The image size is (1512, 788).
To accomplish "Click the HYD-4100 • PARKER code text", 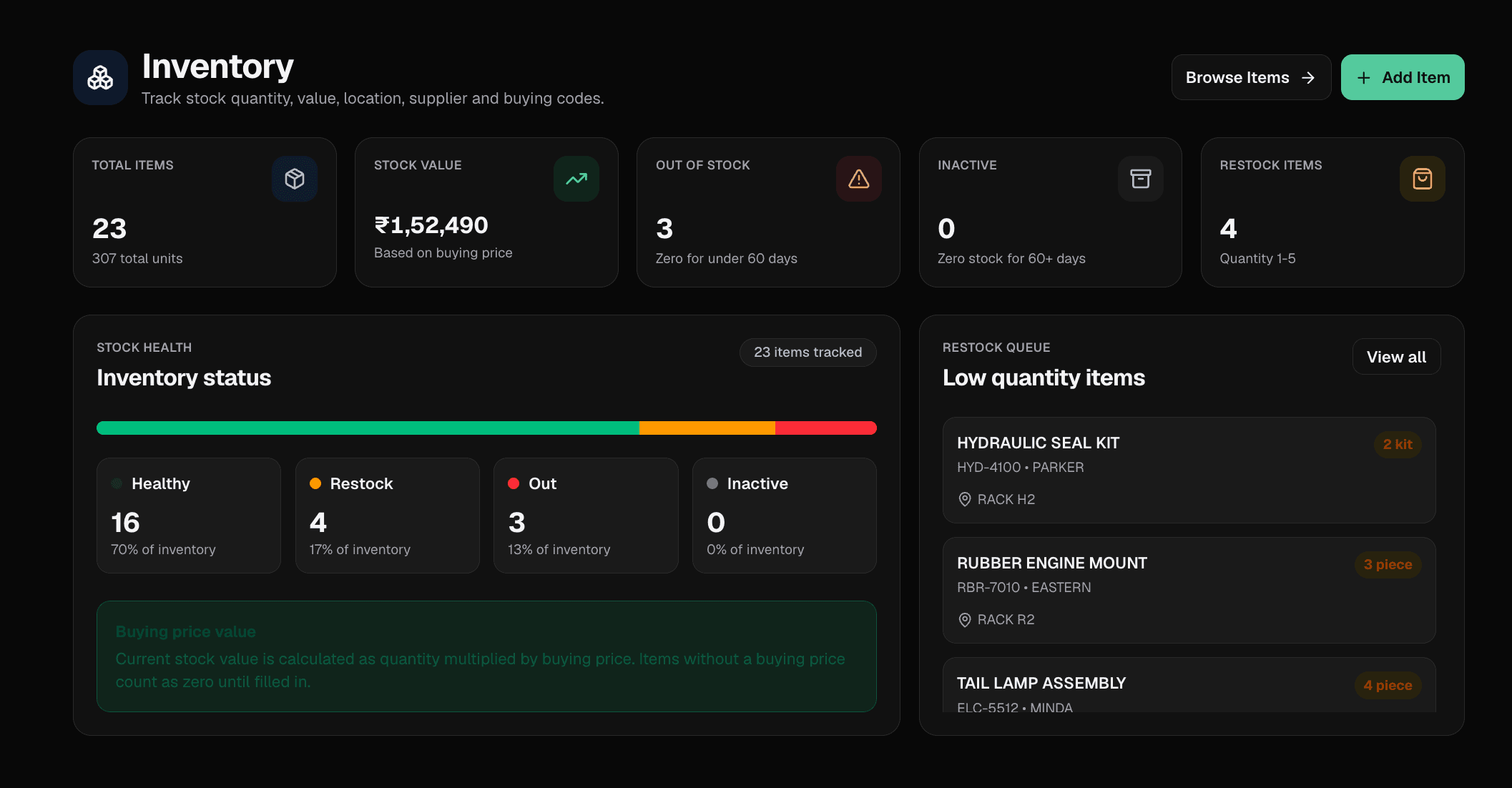I will [x=1021, y=467].
